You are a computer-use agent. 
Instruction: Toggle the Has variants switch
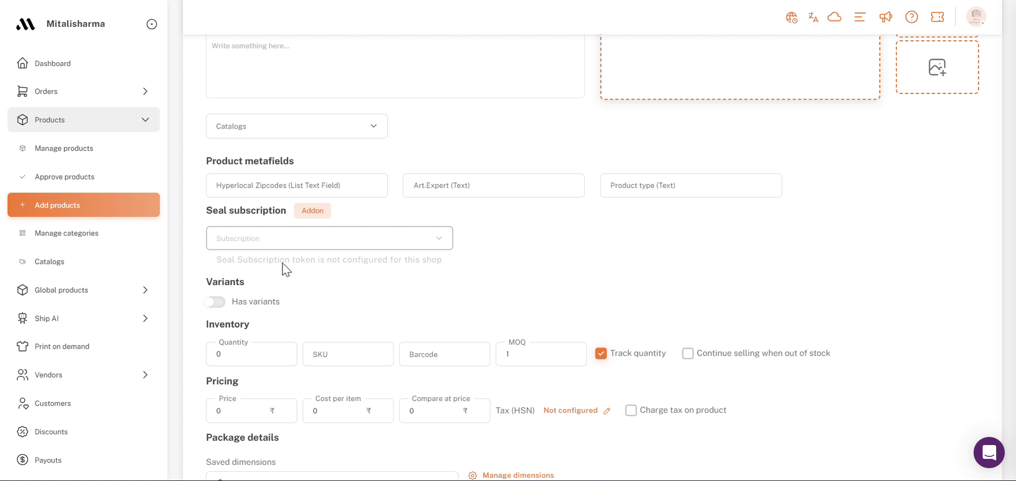[x=214, y=301]
